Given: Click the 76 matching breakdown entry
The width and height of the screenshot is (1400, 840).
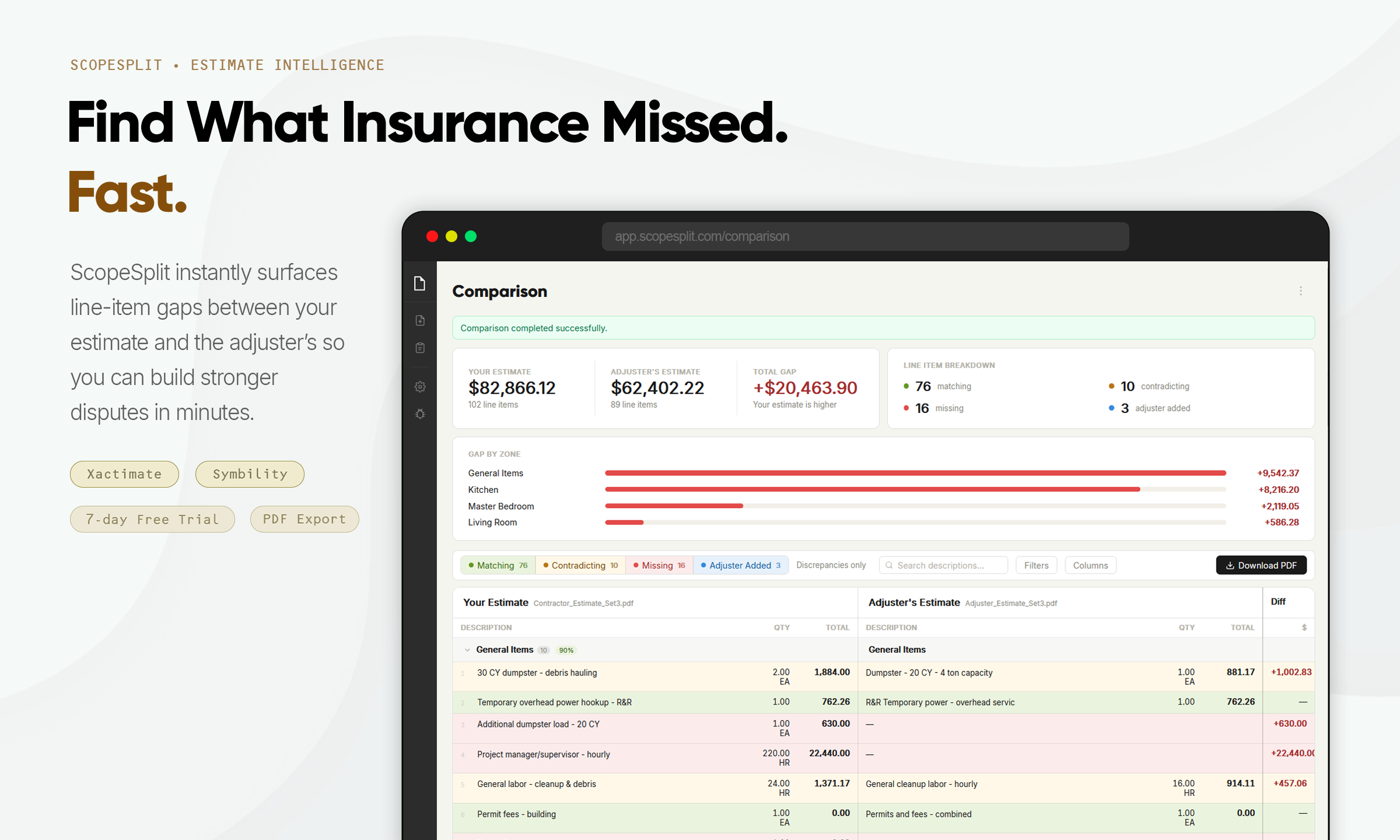Looking at the screenshot, I should click(x=937, y=386).
